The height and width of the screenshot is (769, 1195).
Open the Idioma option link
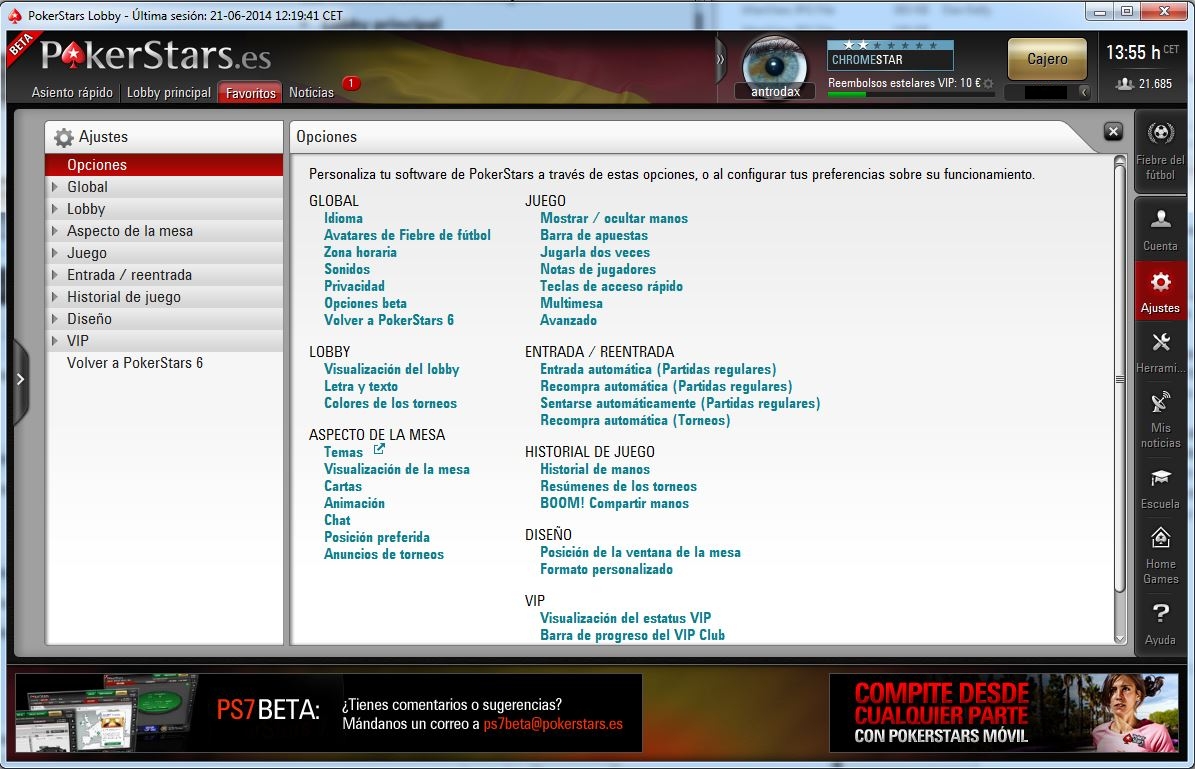point(343,218)
